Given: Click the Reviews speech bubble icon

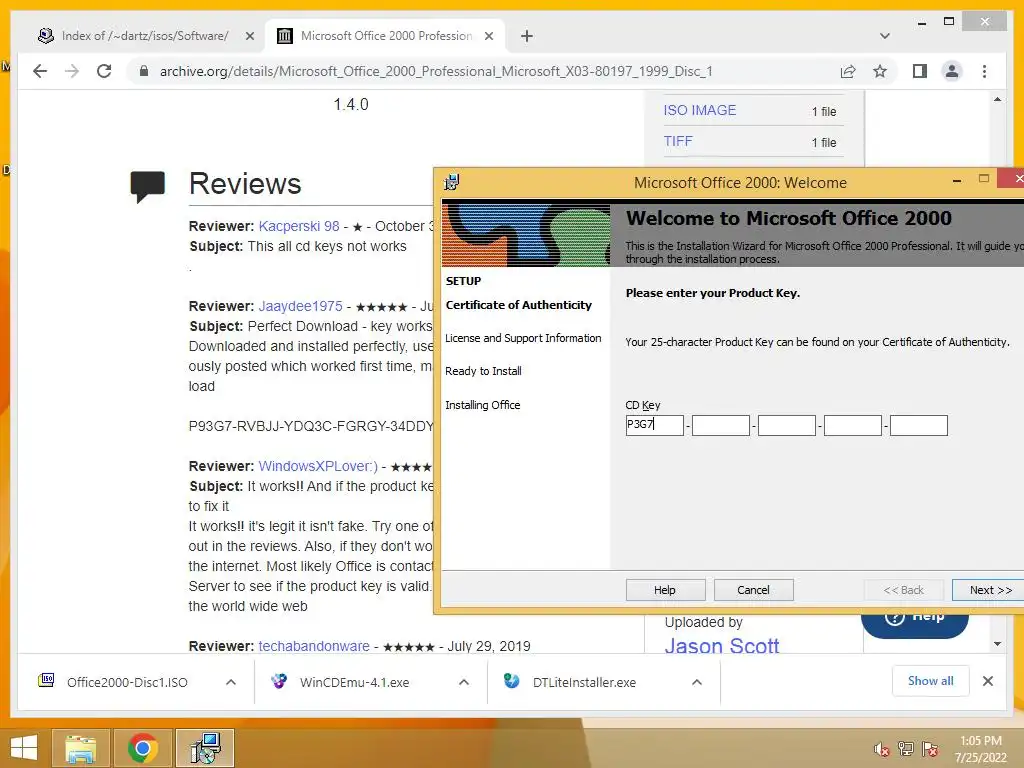Looking at the screenshot, I should (148, 187).
